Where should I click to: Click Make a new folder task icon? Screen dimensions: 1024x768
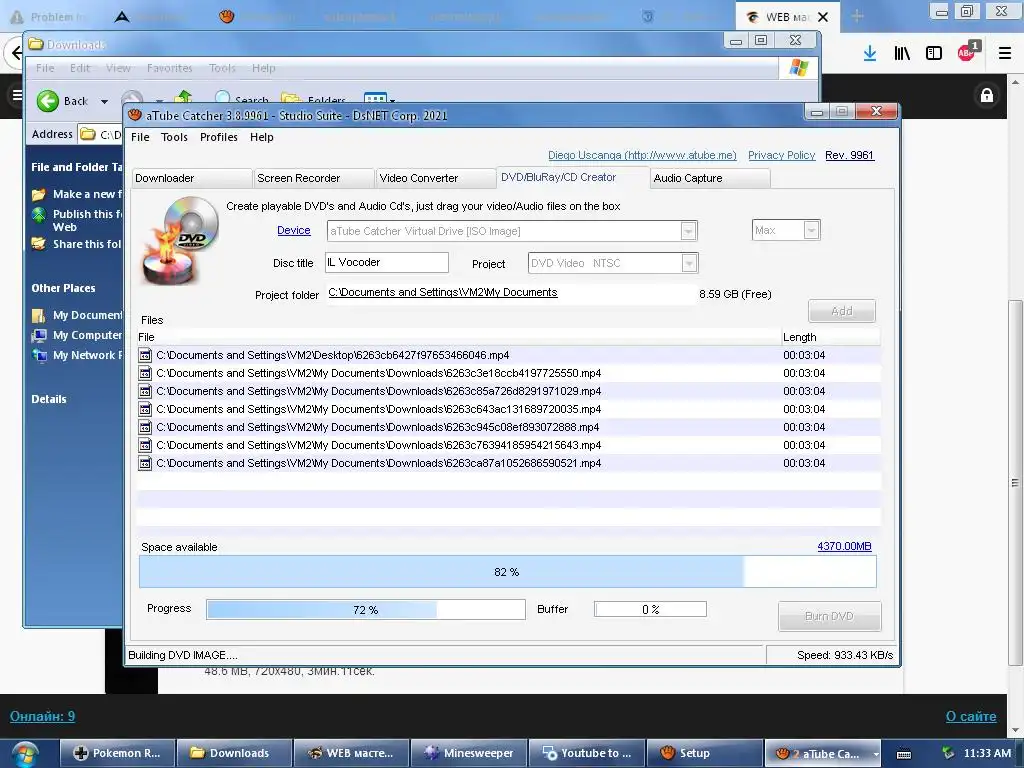click(x=39, y=194)
